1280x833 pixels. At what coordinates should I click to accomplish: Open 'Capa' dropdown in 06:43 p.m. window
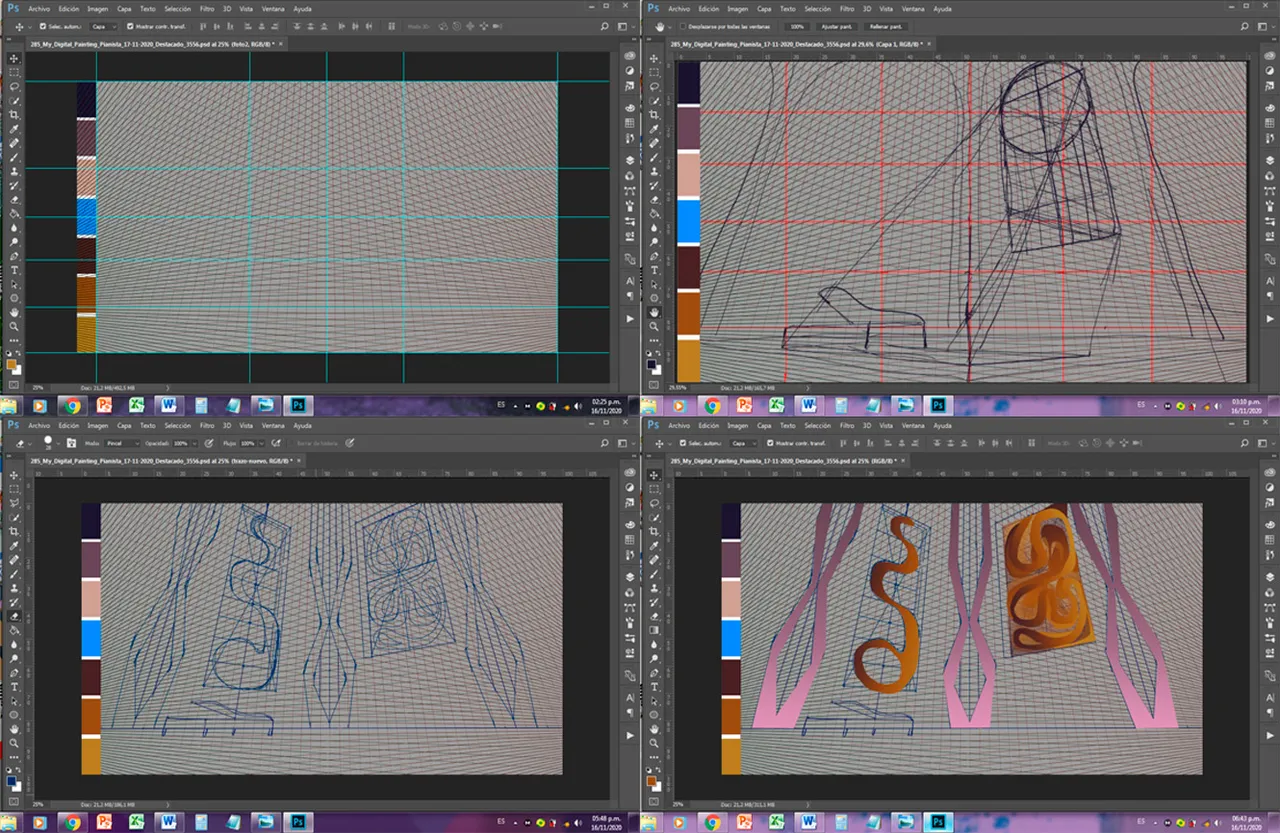744,443
